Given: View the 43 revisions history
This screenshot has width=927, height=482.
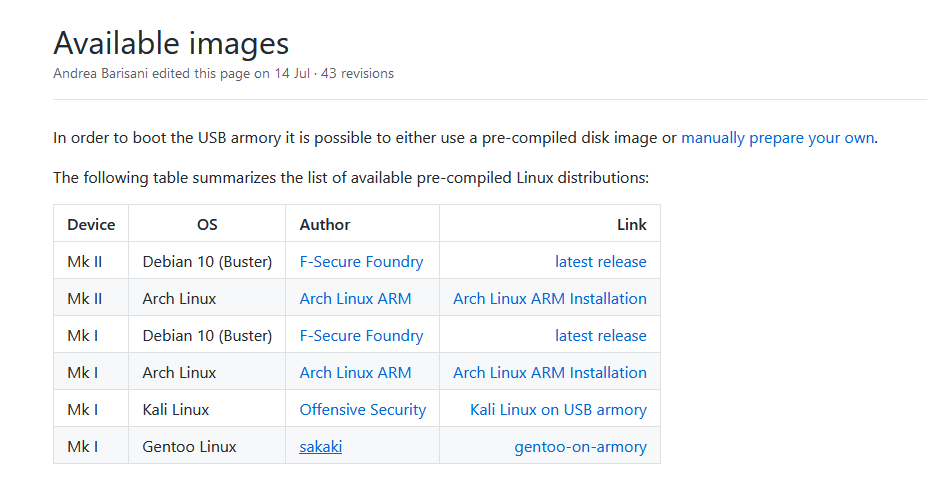Looking at the screenshot, I should click(x=357, y=73).
